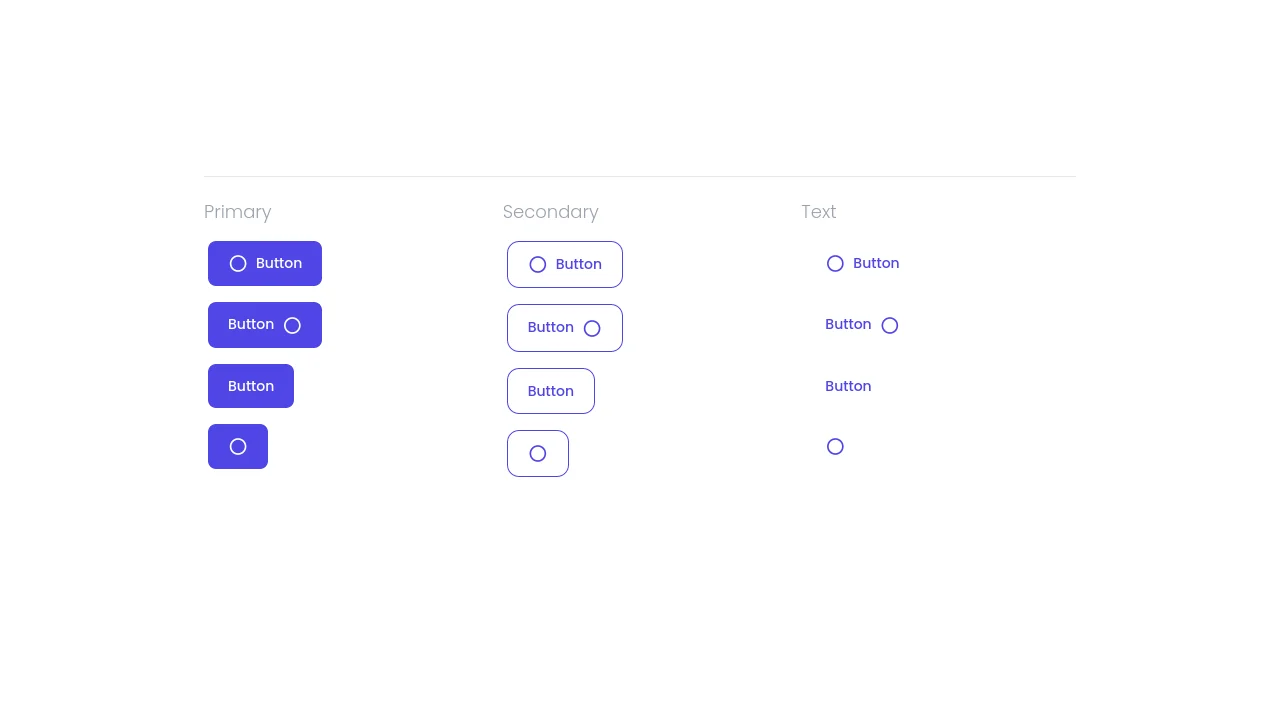This screenshot has height=720, width=1280.
Task: Click the outlined secondary icon-only button
Action: pyautogui.click(x=538, y=454)
